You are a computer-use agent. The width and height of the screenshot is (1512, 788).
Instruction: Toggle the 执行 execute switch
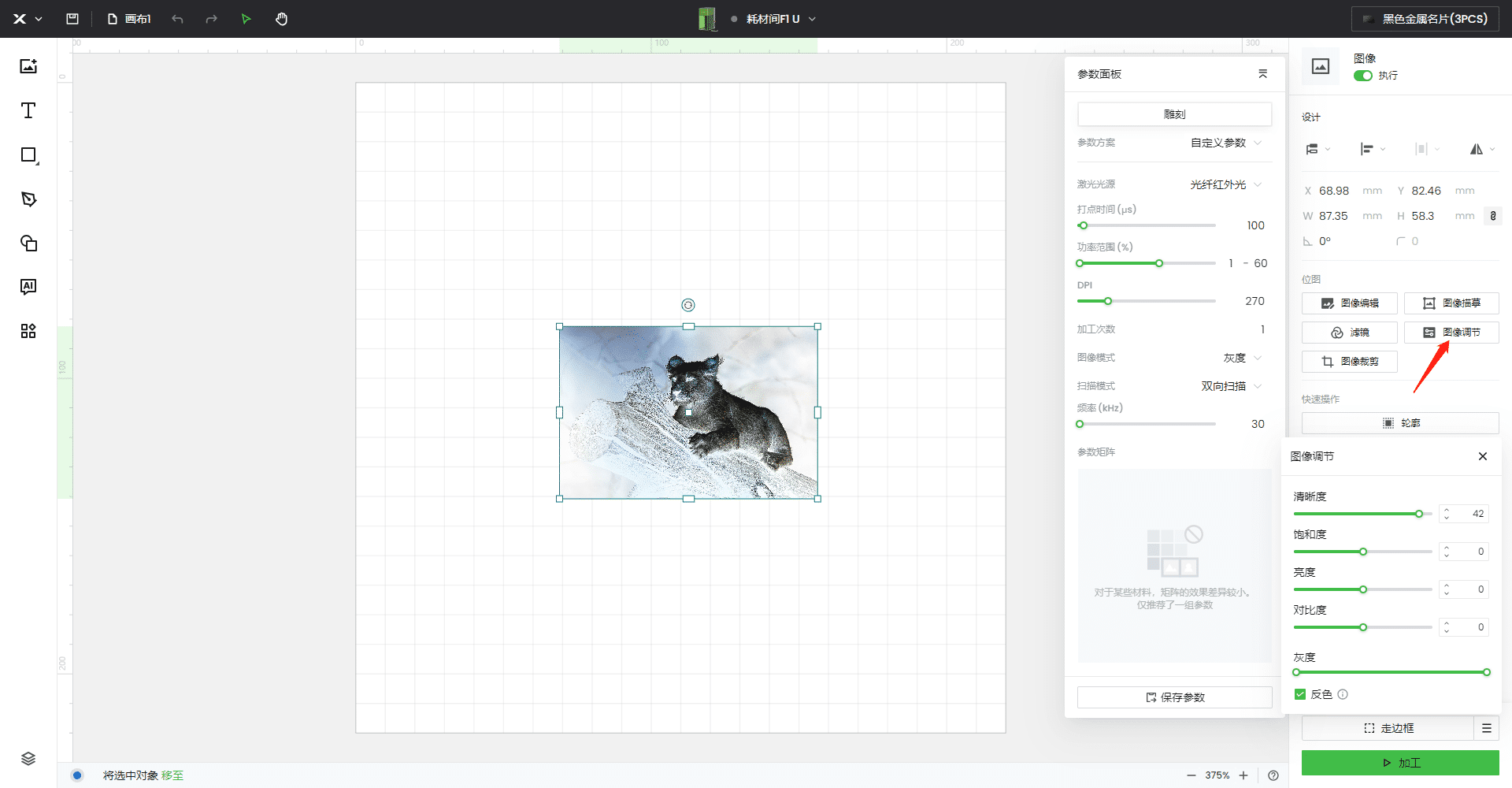(1362, 76)
